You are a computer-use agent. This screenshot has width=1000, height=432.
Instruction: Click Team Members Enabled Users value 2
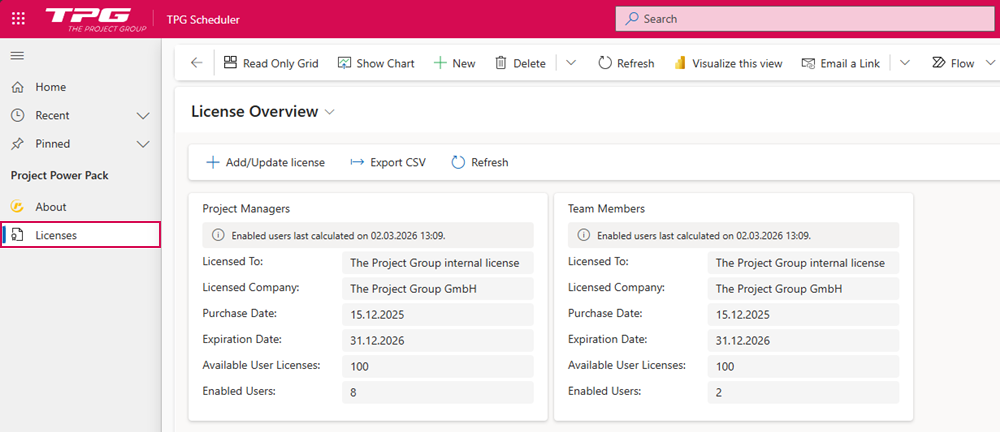(x=804, y=392)
